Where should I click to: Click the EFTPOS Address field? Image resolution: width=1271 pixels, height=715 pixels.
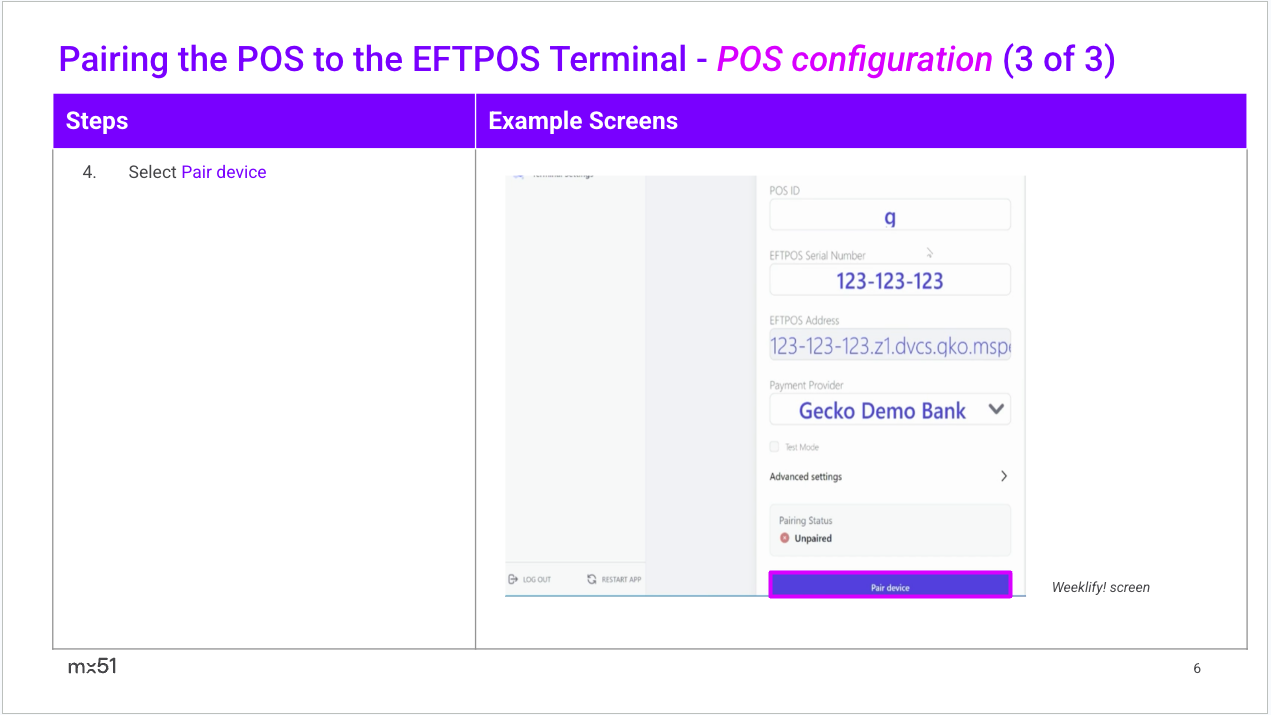coord(889,346)
